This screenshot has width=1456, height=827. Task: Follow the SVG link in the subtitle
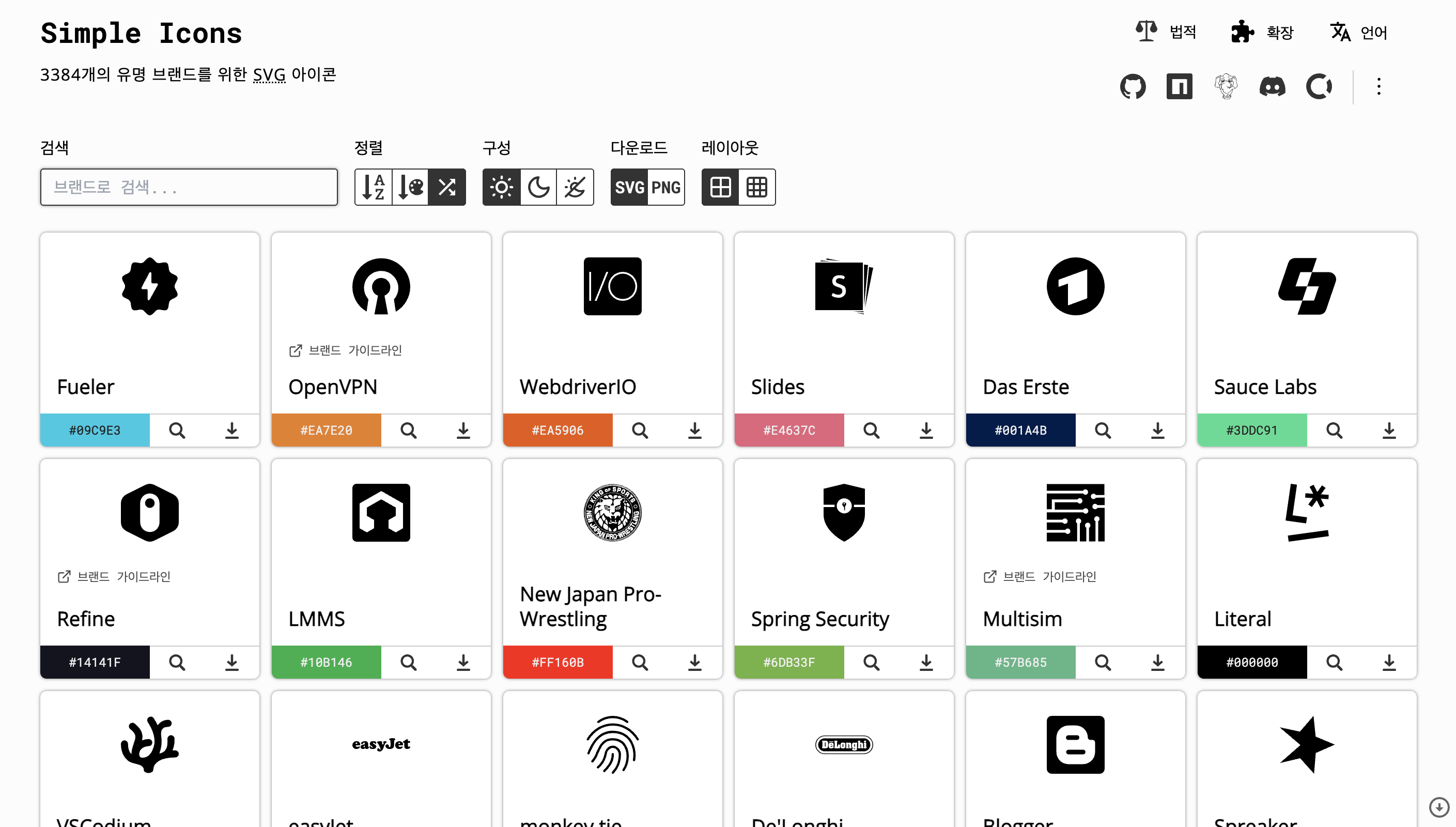click(x=269, y=74)
